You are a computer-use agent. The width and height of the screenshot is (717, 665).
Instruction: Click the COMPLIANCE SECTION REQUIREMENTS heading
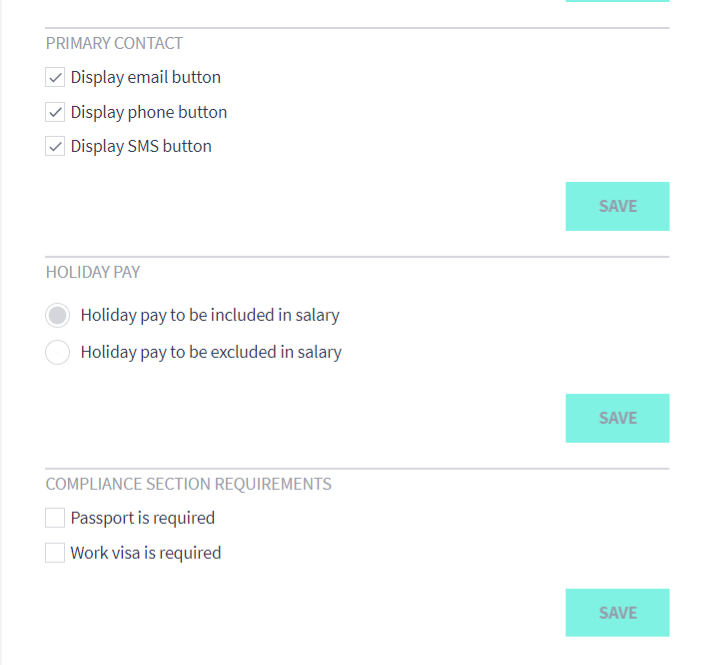[x=188, y=484]
